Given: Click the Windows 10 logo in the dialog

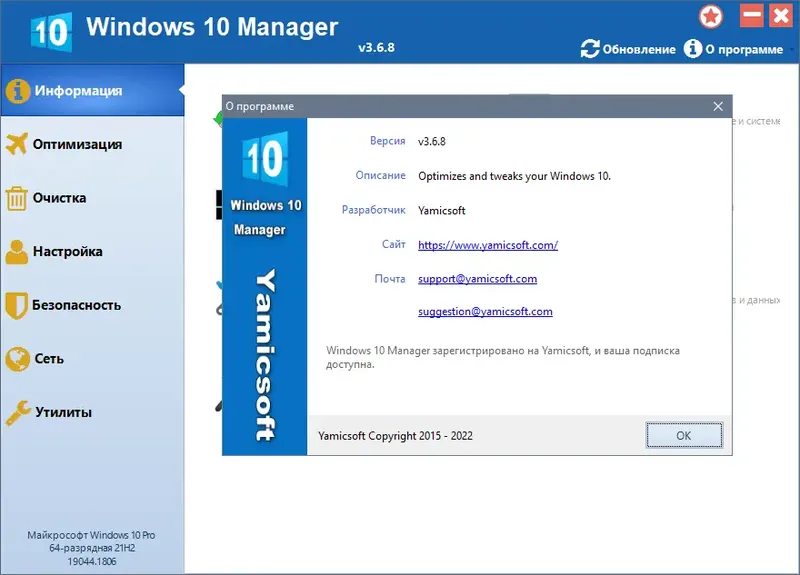Looking at the screenshot, I should (265, 159).
